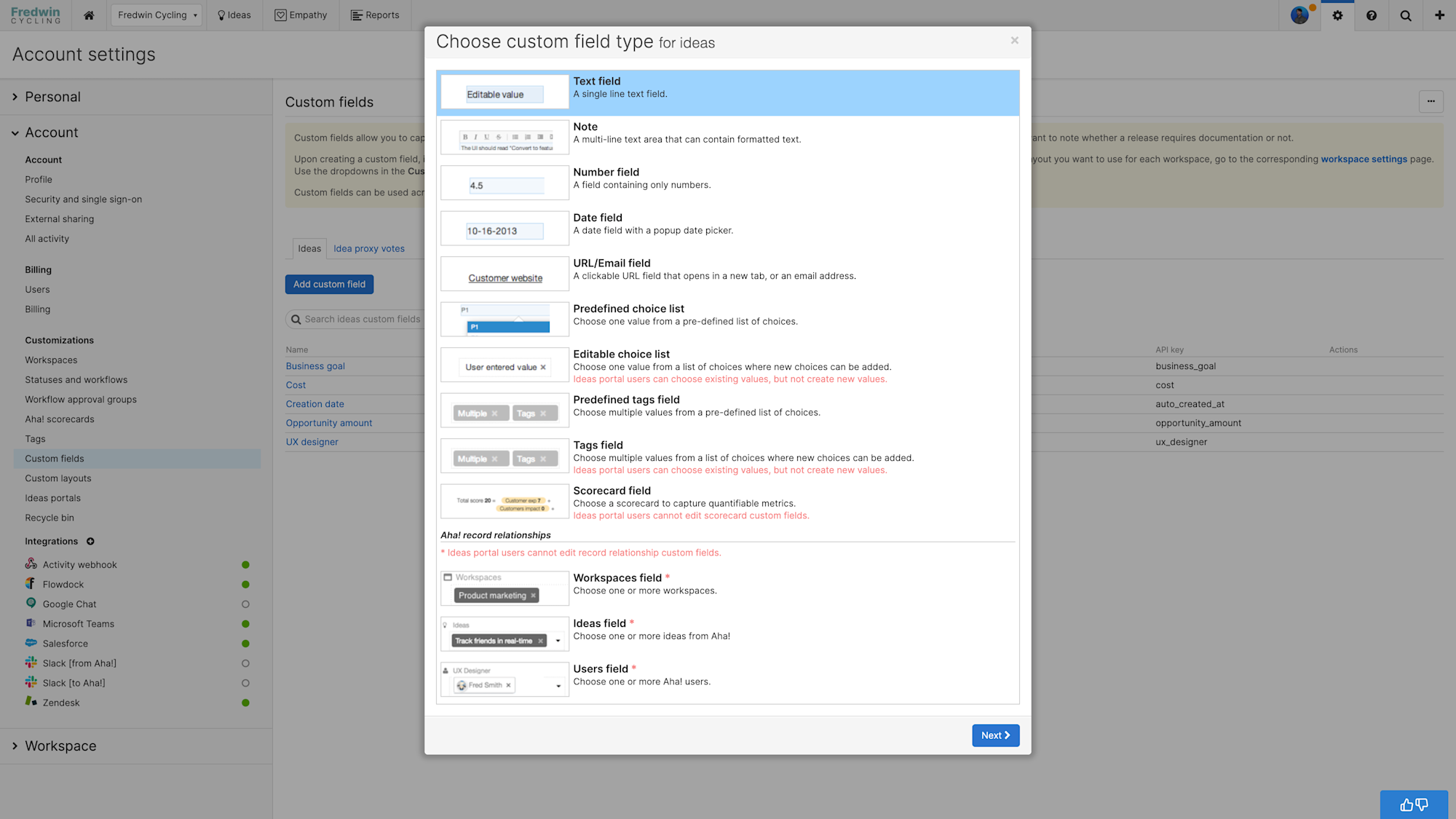Image resolution: width=1456 pixels, height=819 pixels.
Task: Toggle Slack [from Aha!] status indicator
Action: point(245,663)
